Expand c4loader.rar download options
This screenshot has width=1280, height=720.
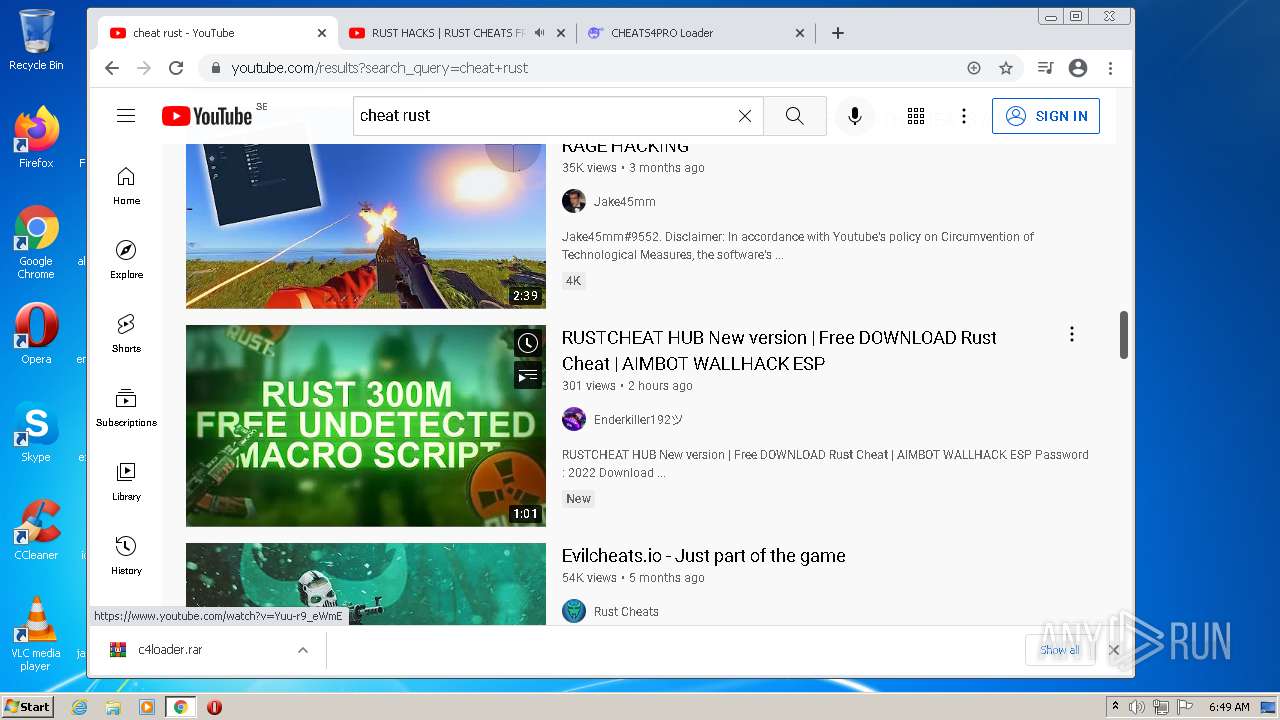[302, 650]
